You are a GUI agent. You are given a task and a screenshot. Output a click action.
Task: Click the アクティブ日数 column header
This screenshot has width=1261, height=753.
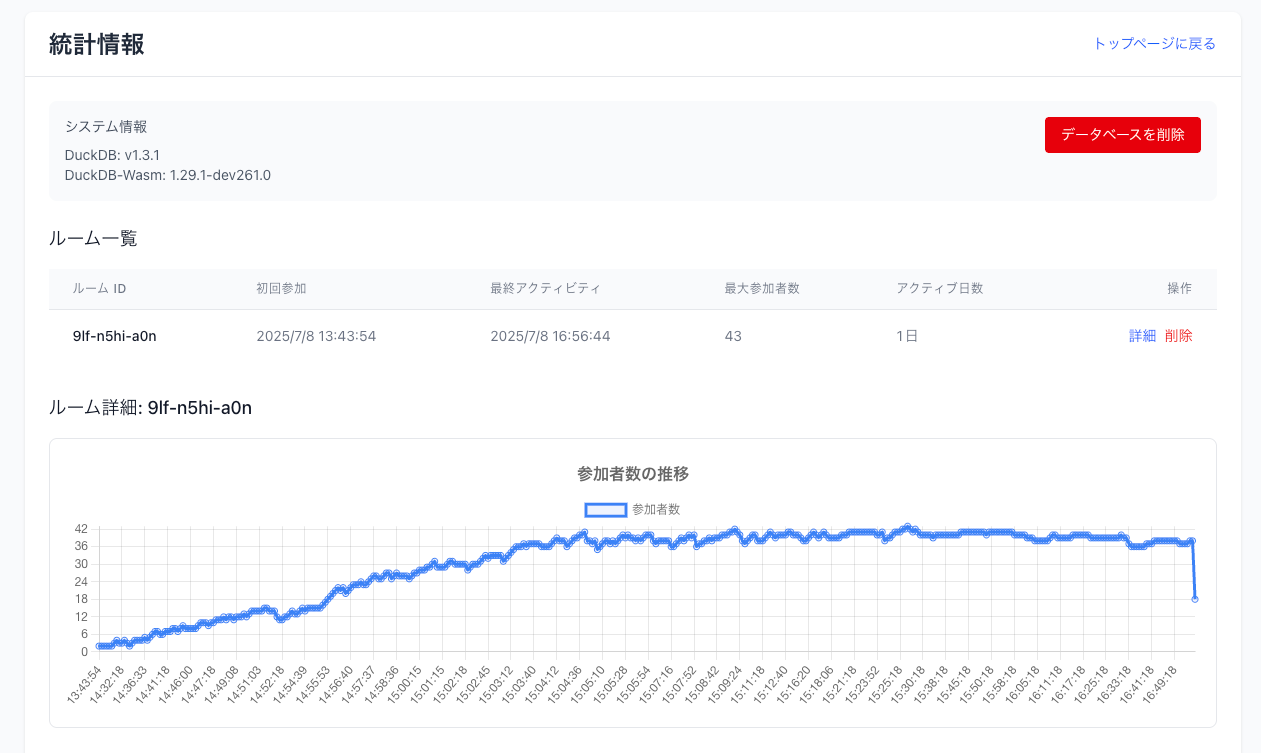(x=939, y=289)
